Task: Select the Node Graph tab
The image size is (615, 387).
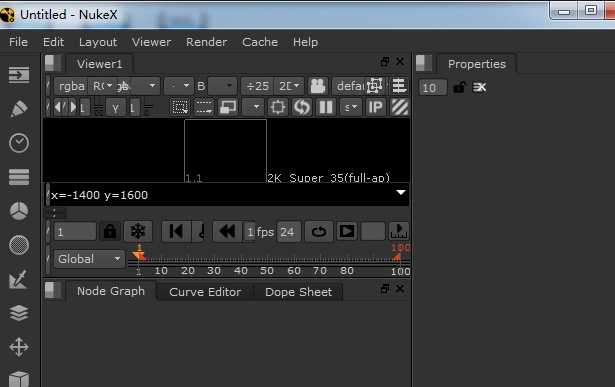Action: tap(111, 291)
